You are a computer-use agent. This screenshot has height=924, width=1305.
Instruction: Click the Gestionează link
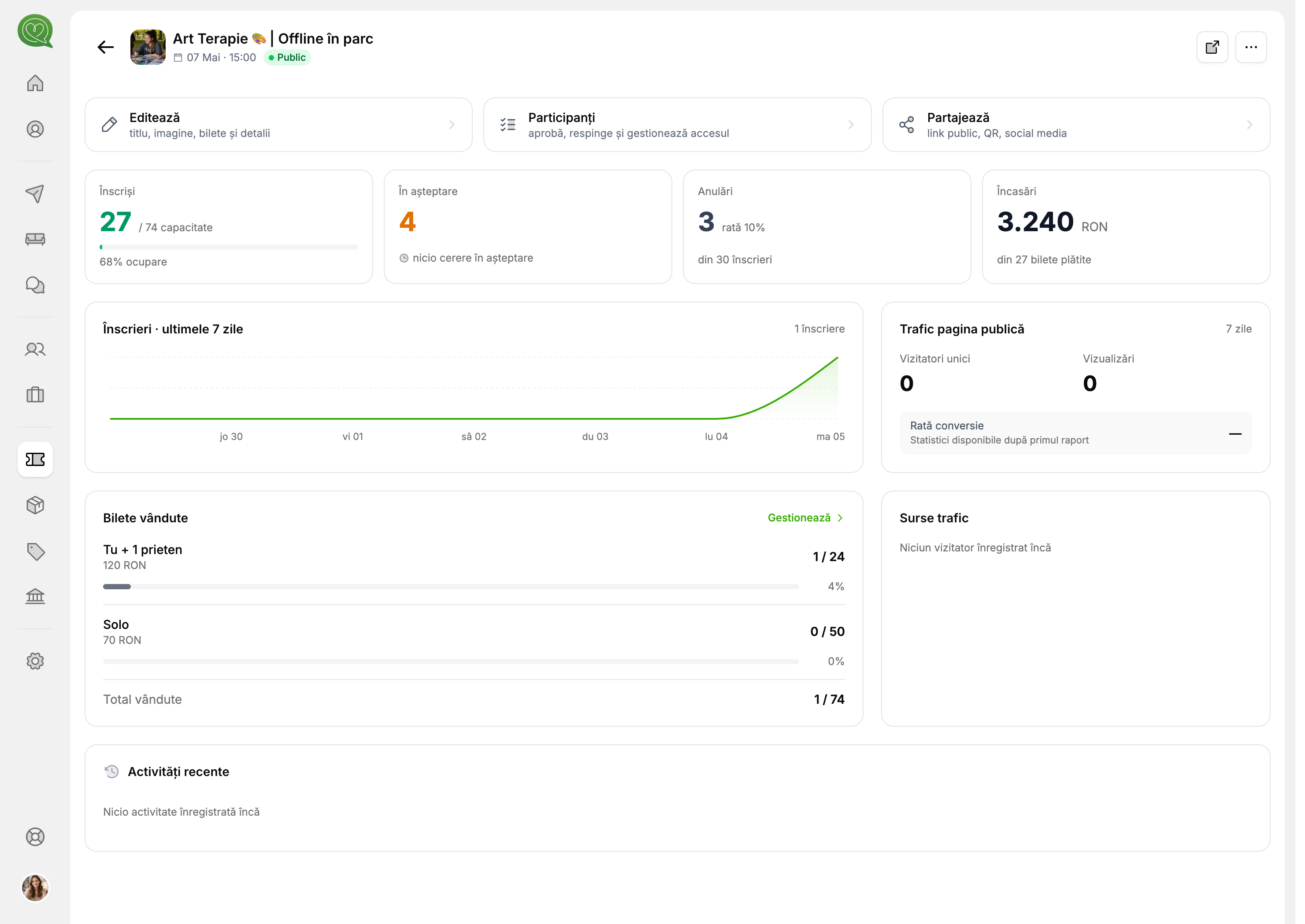[800, 518]
